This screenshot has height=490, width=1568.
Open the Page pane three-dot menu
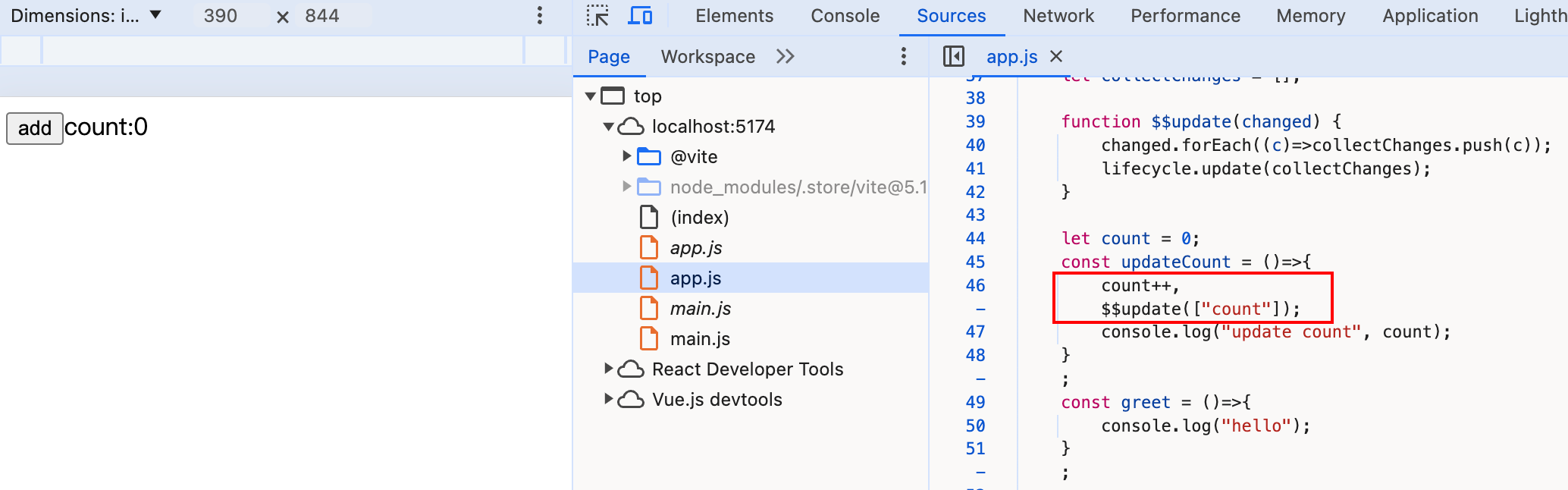pyautogui.click(x=903, y=56)
